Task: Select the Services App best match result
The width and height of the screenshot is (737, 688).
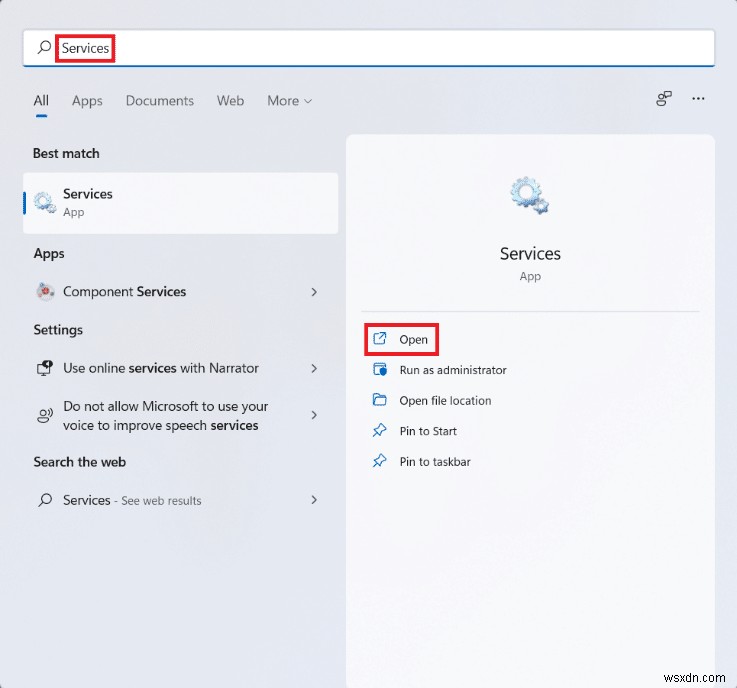Action: click(x=180, y=203)
